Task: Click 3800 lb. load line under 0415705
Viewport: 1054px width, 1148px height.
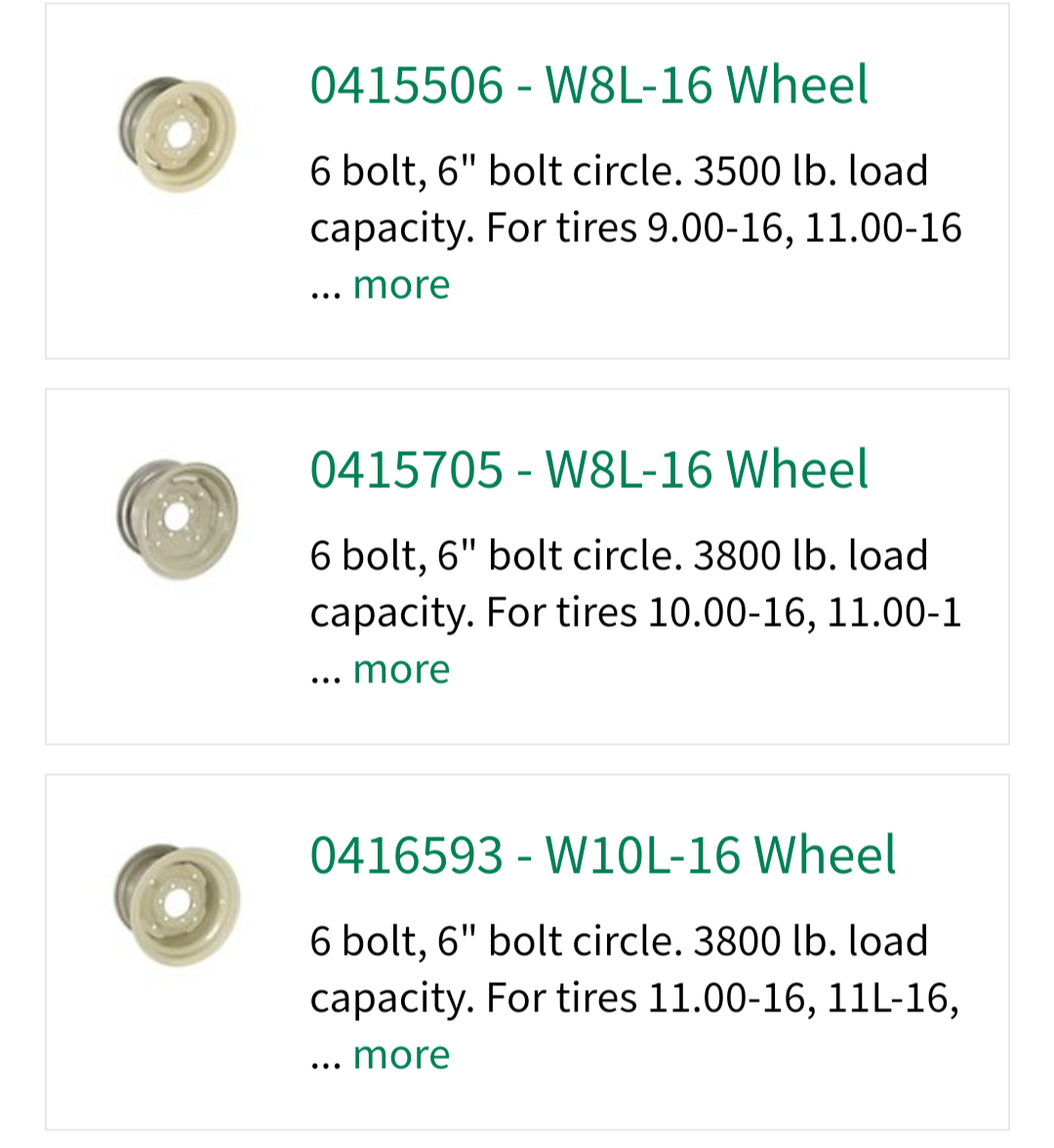Action: coord(619,555)
